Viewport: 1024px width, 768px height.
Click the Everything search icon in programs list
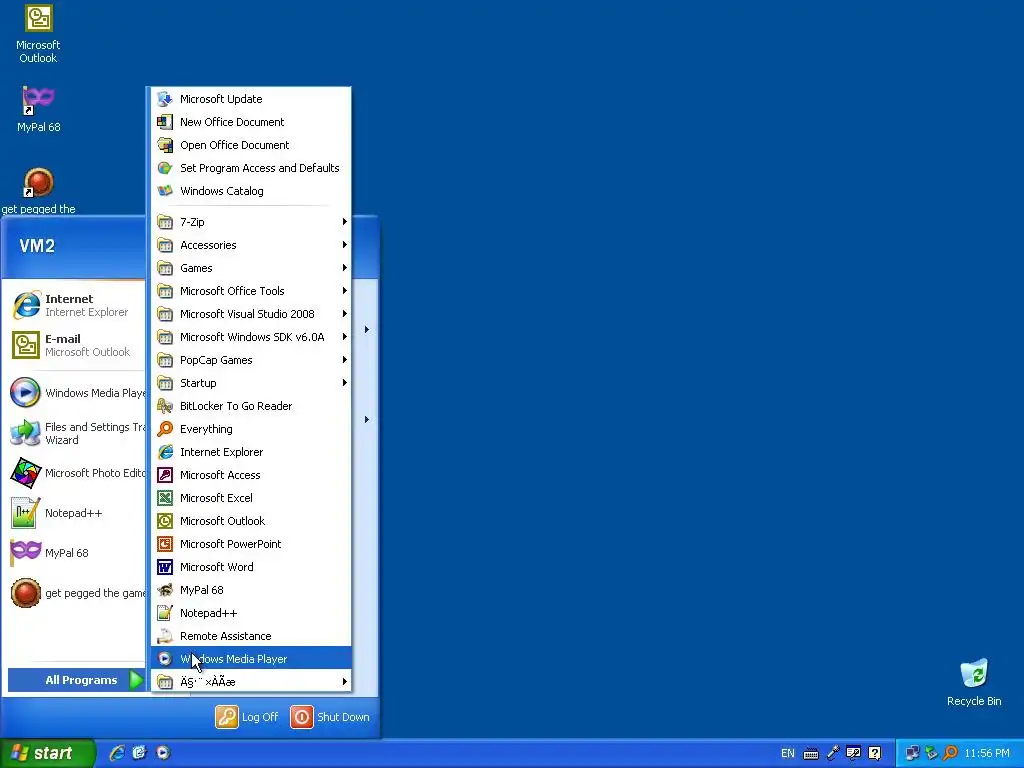[x=165, y=429]
